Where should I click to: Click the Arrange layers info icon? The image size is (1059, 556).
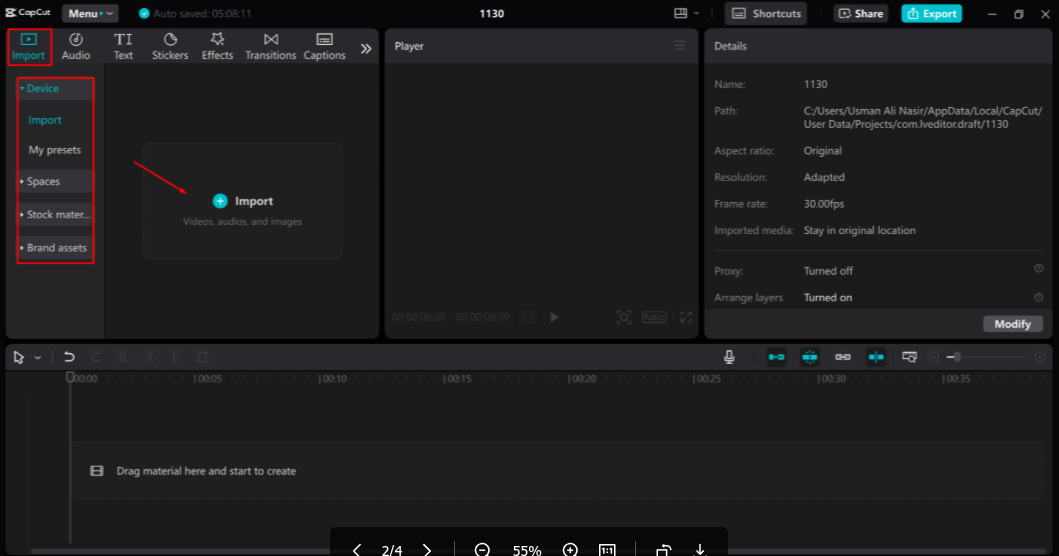tap(1039, 297)
